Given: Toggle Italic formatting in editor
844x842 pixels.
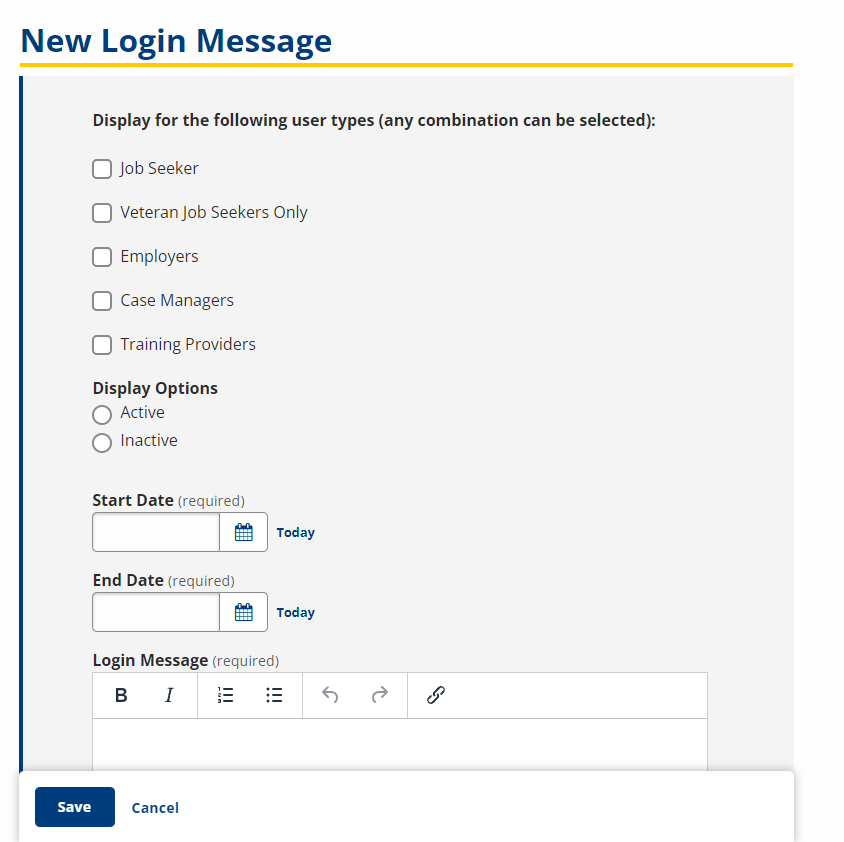Looking at the screenshot, I should pos(169,695).
